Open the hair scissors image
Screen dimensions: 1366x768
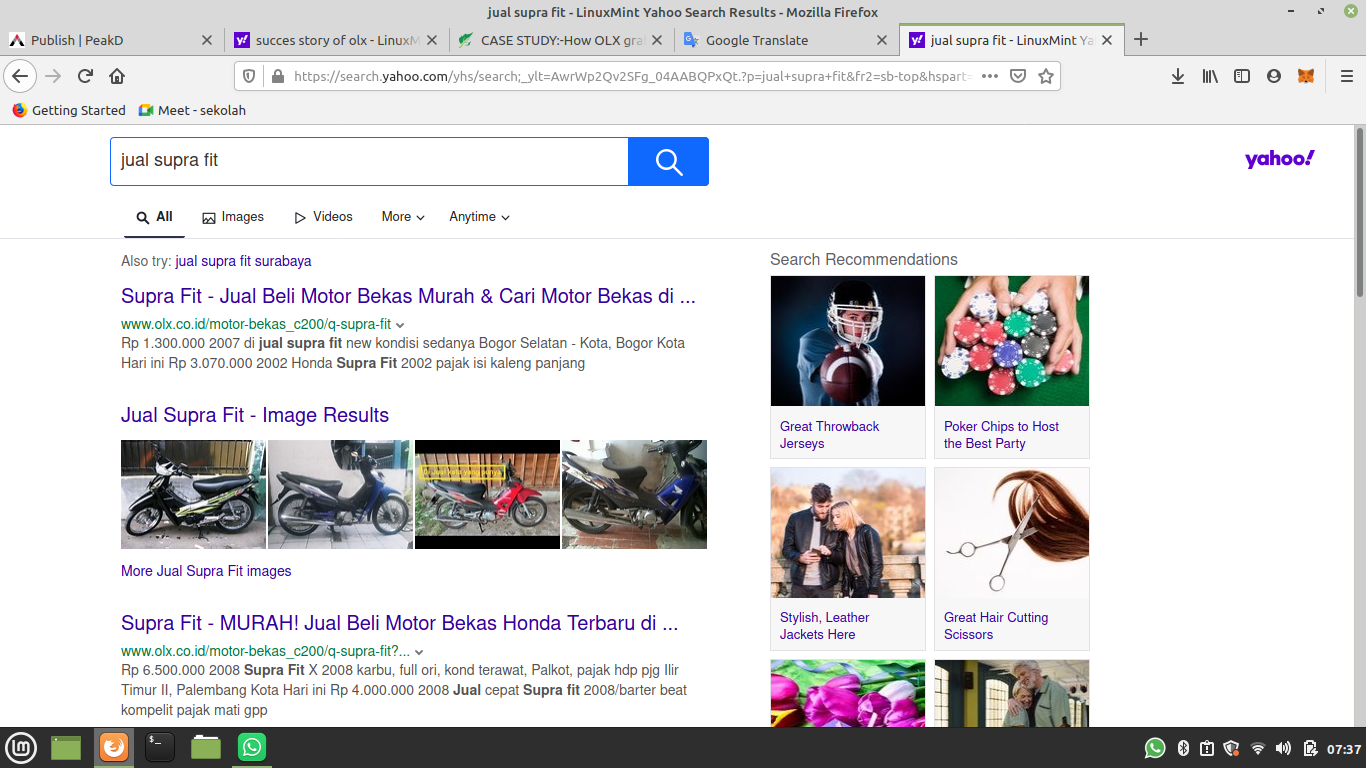[x=1012, y=533]
